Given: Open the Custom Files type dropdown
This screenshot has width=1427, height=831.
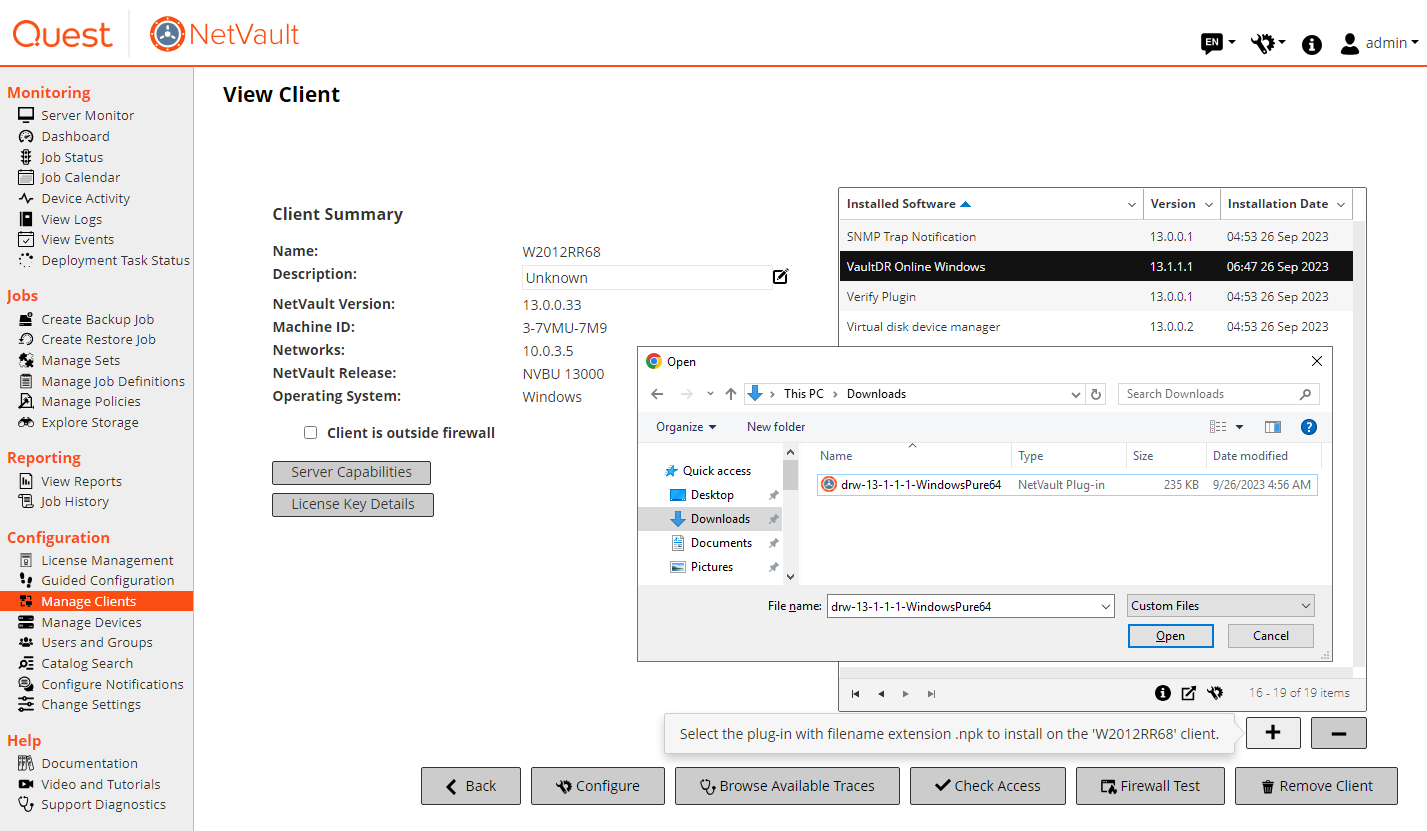Looking at the screenshot, I should [x=1220, y=606].
